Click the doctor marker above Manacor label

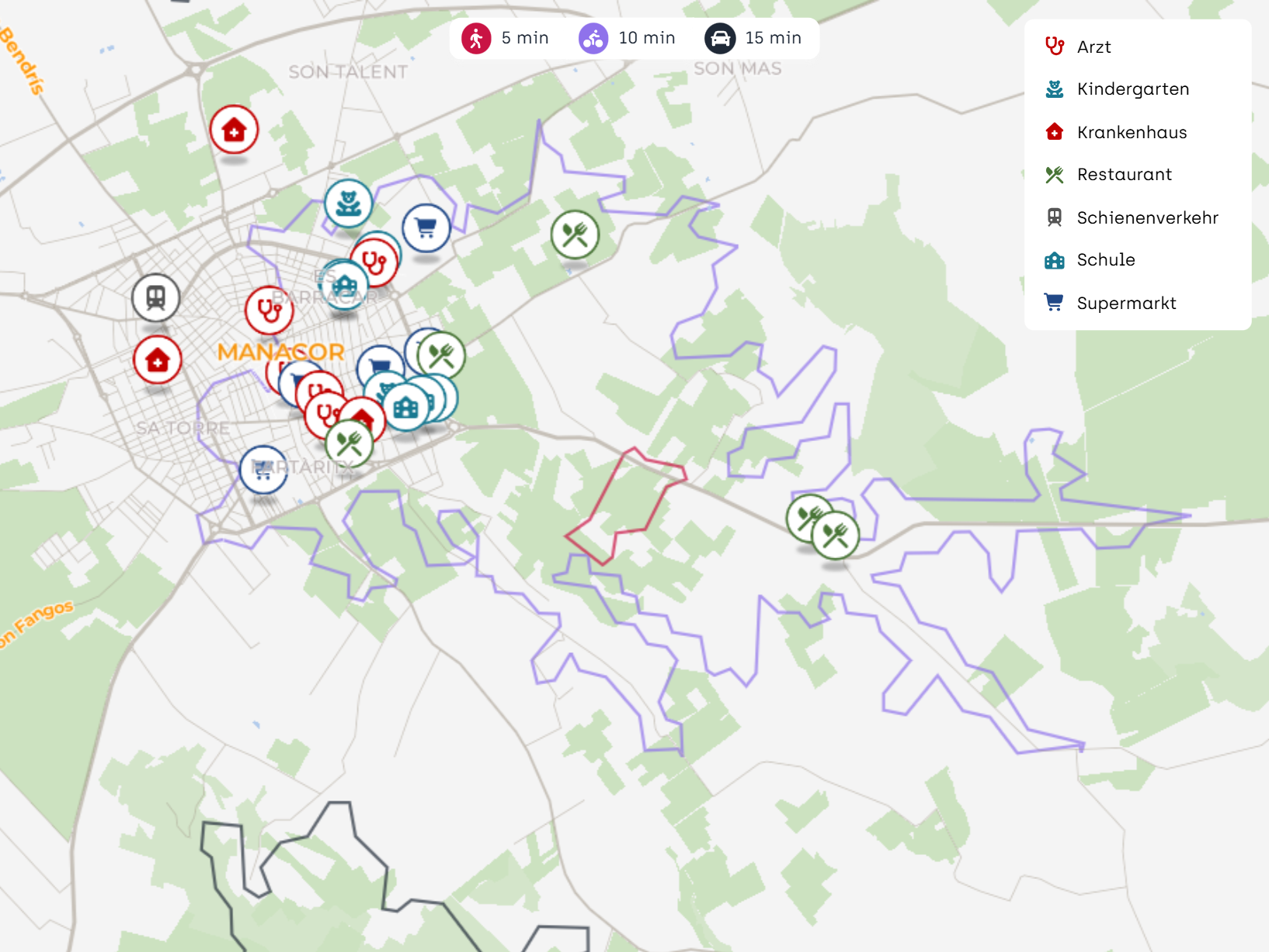pos(269,310)
